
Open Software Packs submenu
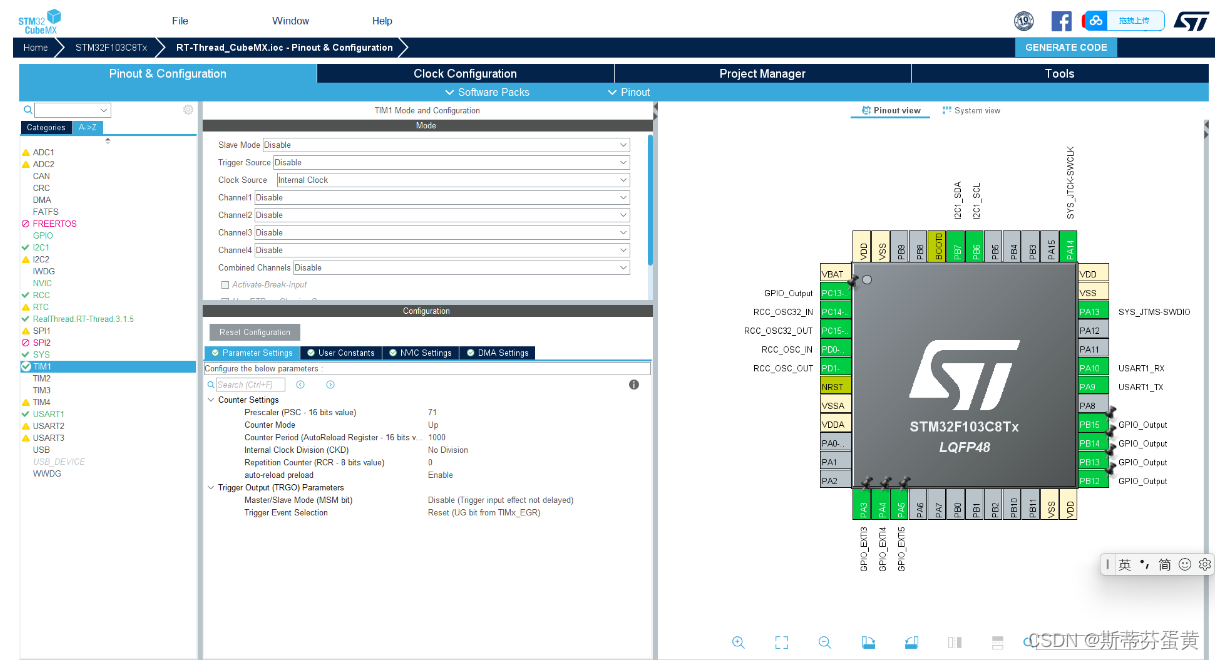click(x=488, y=92)
